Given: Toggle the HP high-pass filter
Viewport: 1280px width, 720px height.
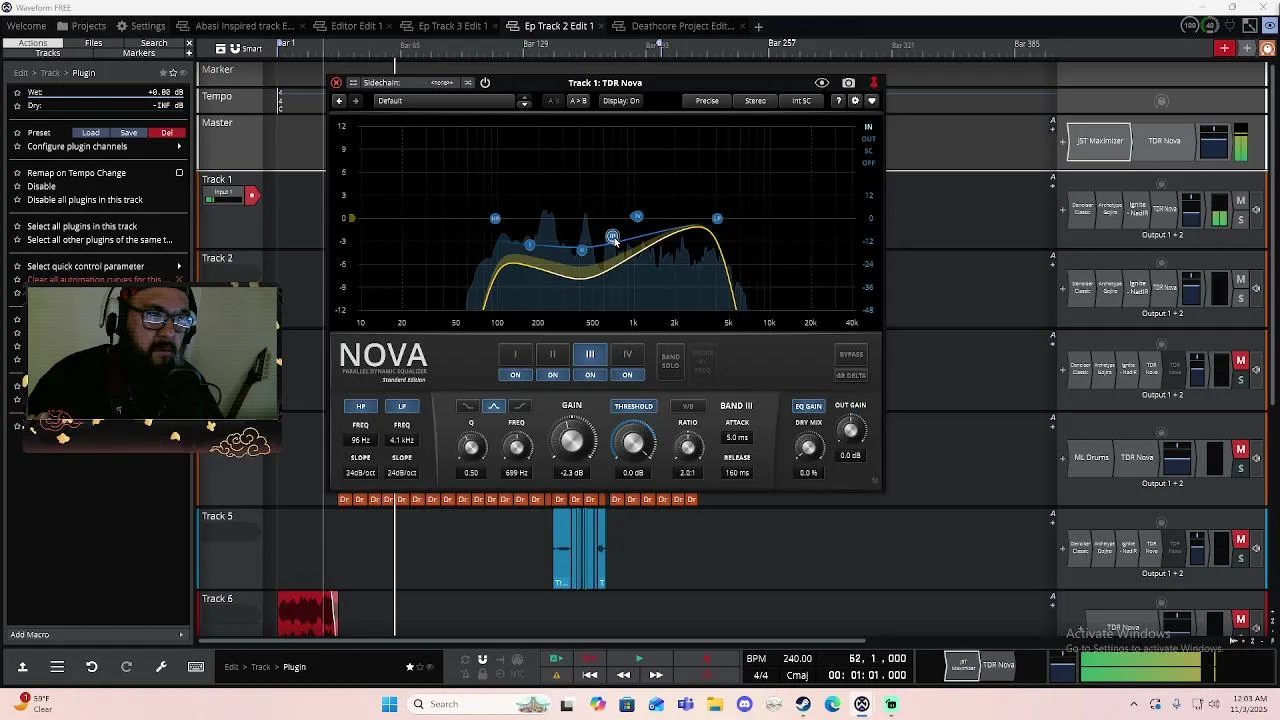Looking at the screenshot, I should [361, 406].
